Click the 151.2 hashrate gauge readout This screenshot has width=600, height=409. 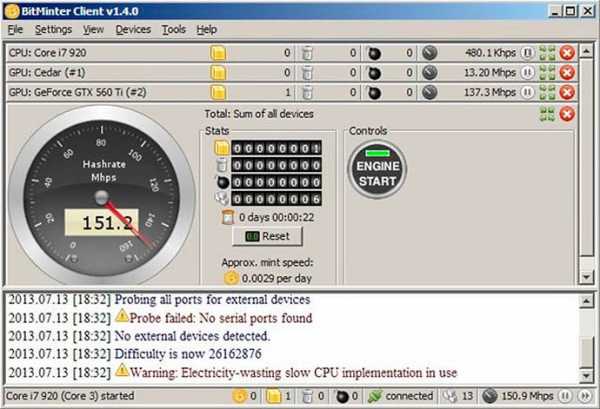[x=102, y=222]
